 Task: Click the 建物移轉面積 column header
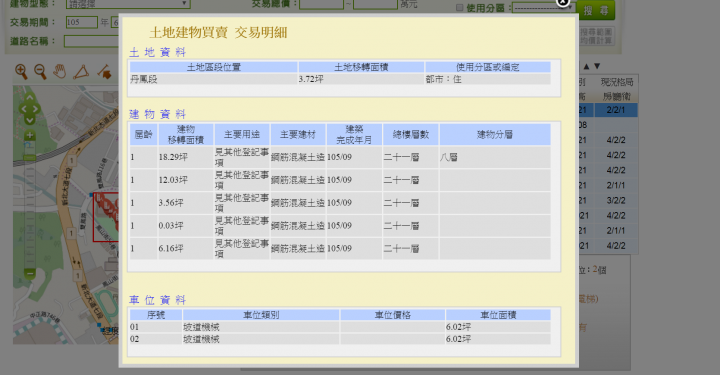(x=186, y=134)
